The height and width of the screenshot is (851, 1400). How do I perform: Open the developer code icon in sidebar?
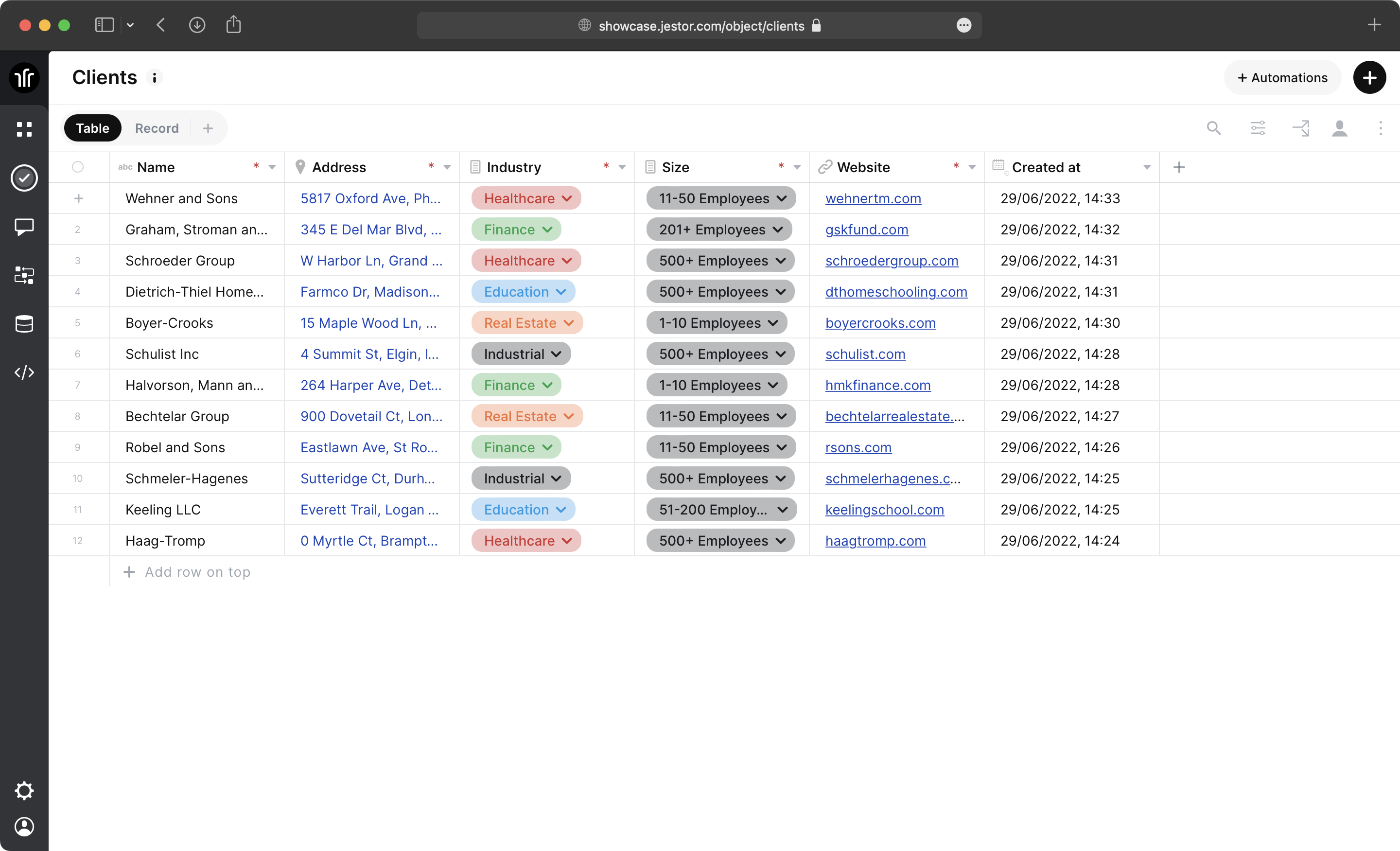tap(24, 373)
